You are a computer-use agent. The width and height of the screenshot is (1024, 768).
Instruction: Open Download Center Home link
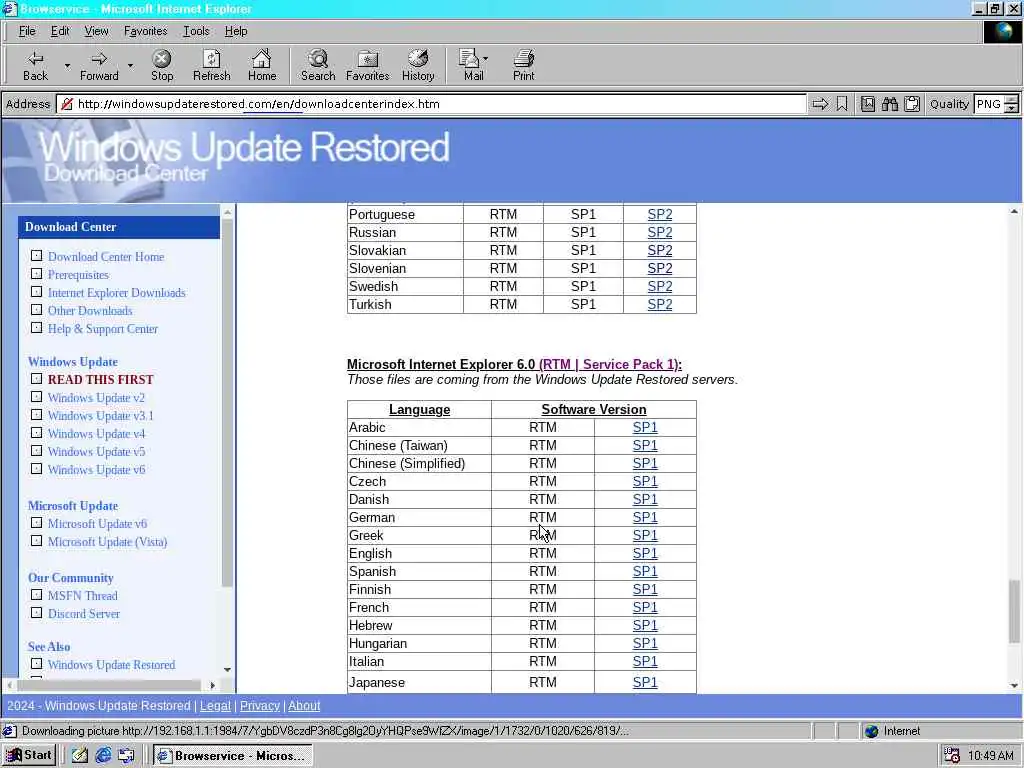[106, 257]
